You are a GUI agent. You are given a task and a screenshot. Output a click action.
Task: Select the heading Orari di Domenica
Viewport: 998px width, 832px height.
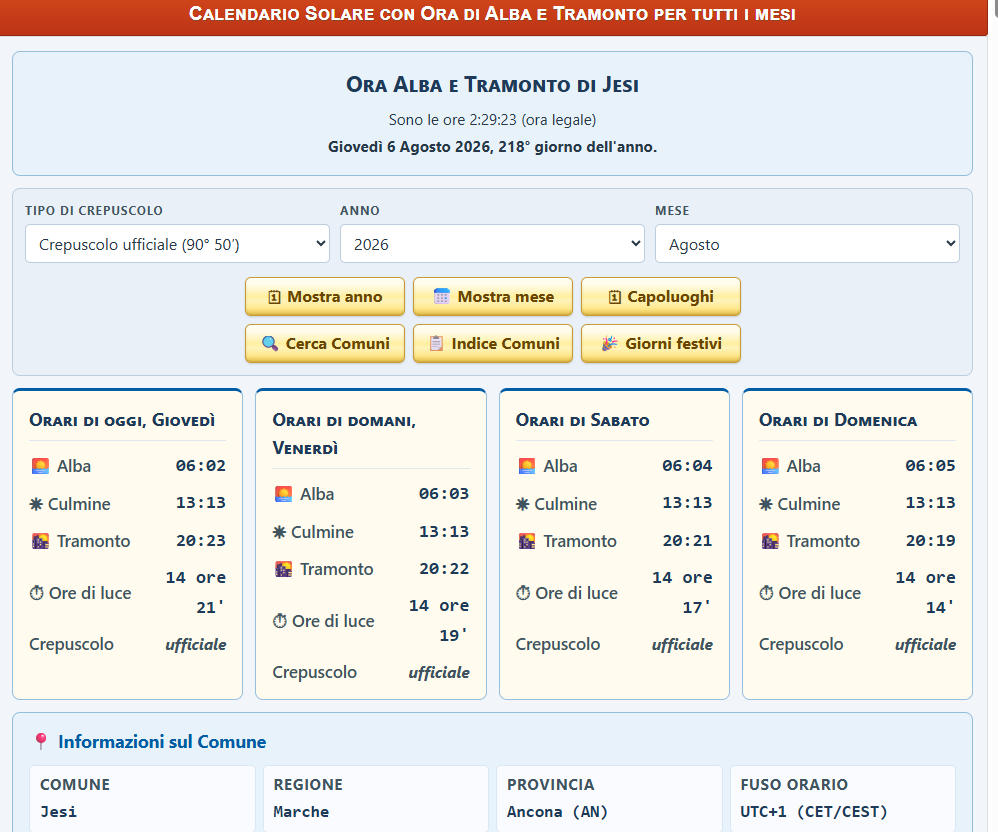838,420
